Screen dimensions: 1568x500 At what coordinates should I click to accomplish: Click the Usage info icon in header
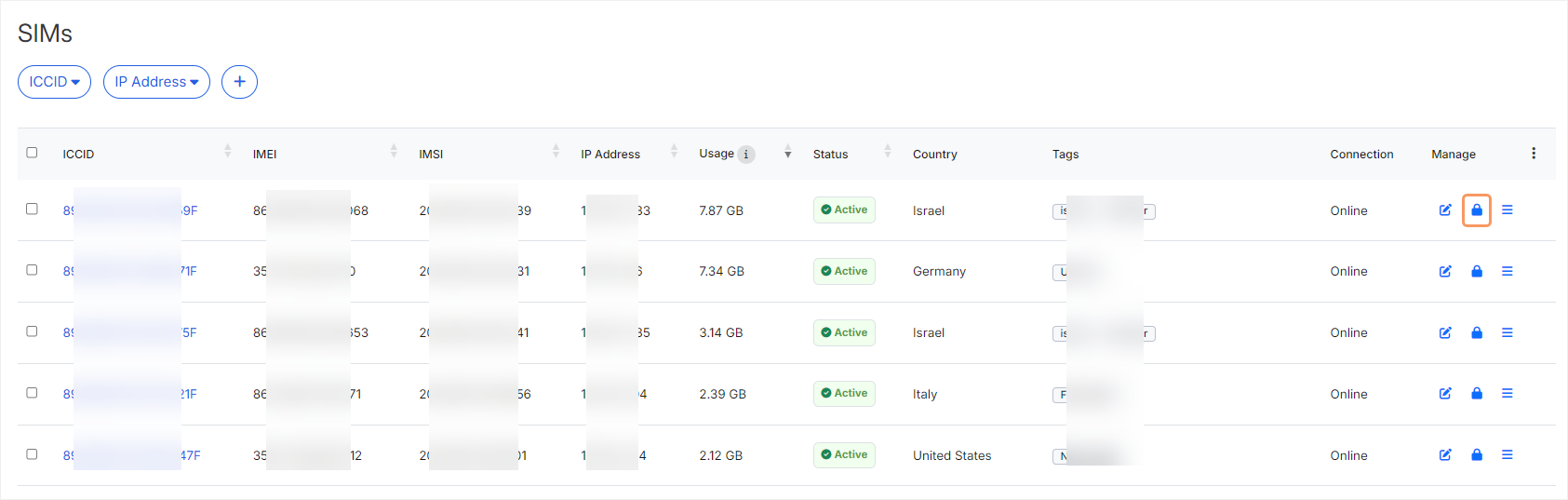tap(746, 155)
